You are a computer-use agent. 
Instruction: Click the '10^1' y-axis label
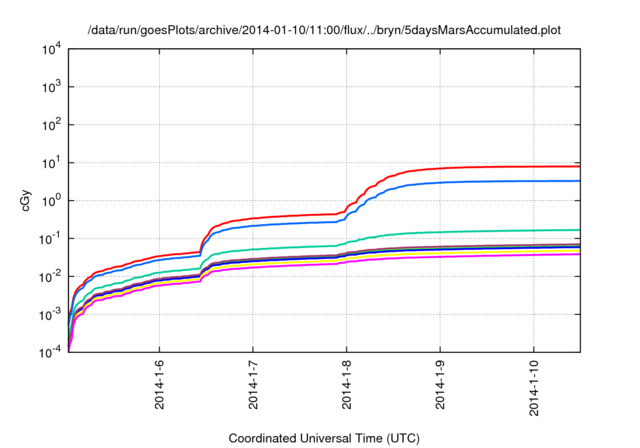click(x=51, y=162)
